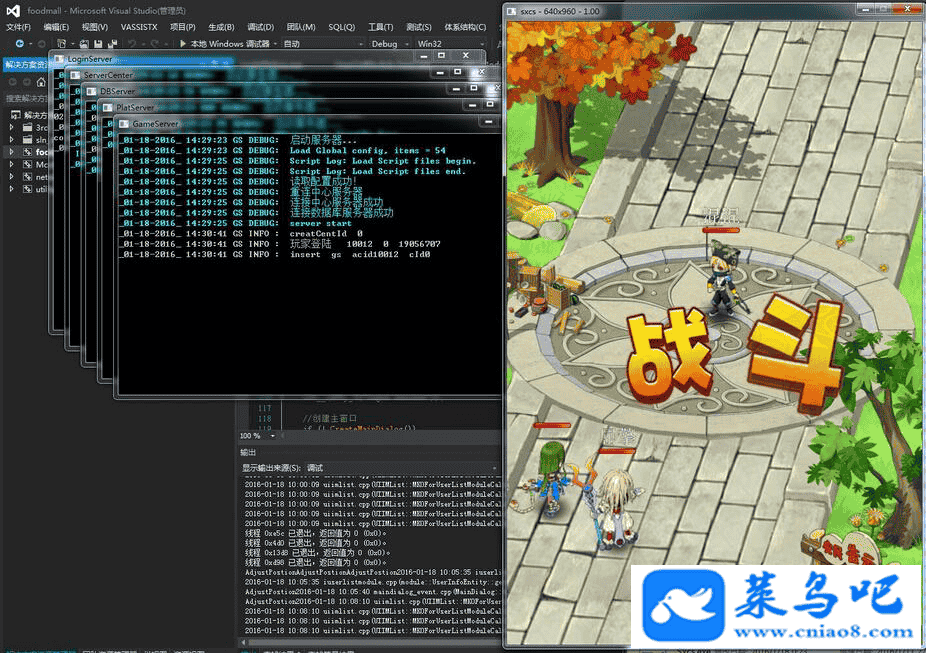
Task: Expand the 3rd folder tree node
Action: coord(12,128)
